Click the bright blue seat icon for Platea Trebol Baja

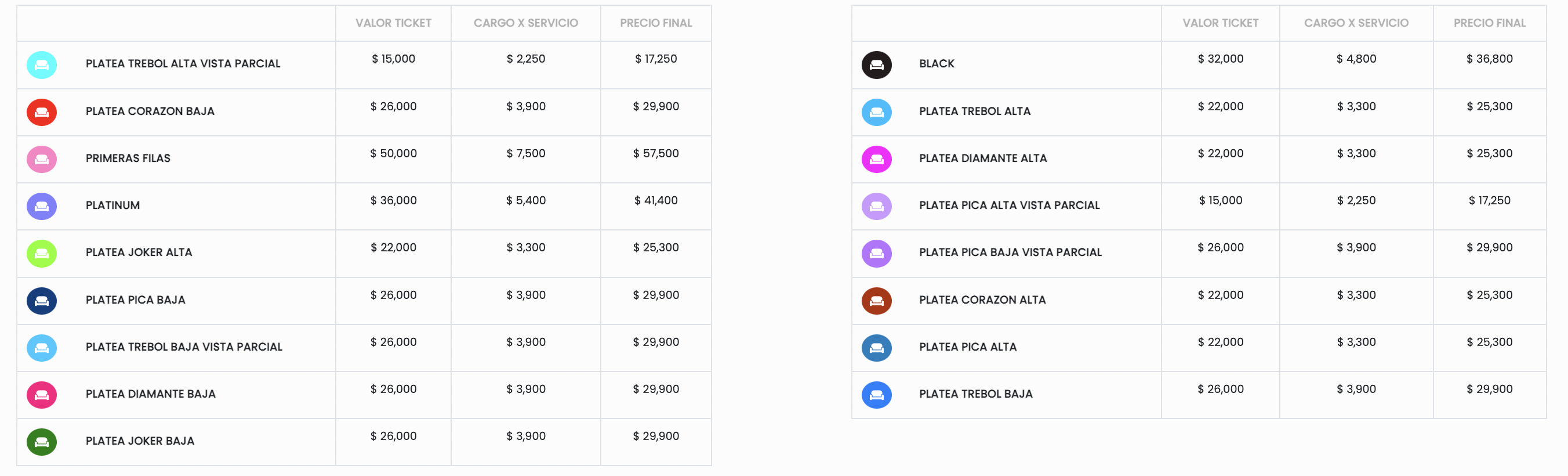click(x=877, y=395)
